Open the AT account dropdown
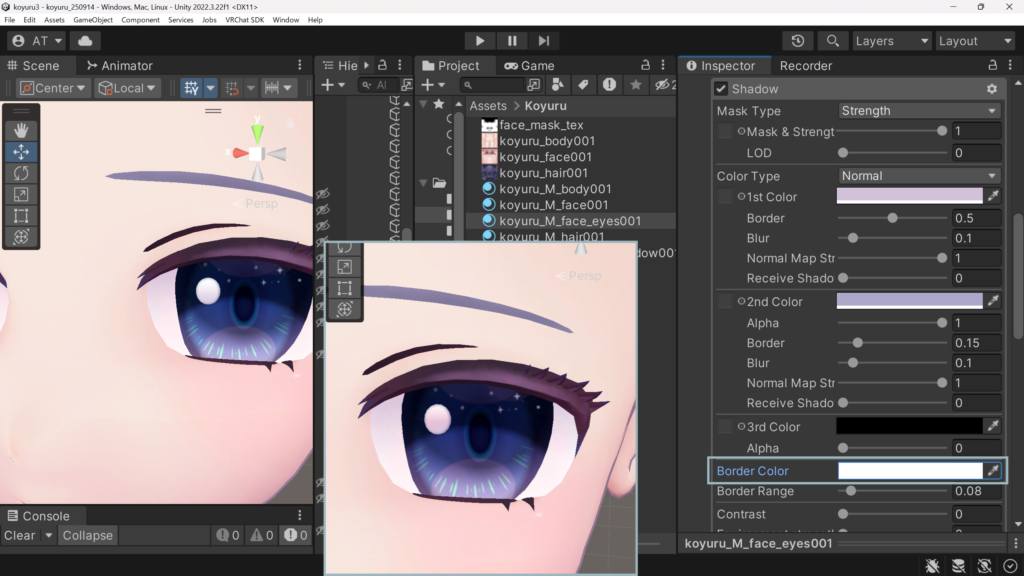 click(37, 40)
